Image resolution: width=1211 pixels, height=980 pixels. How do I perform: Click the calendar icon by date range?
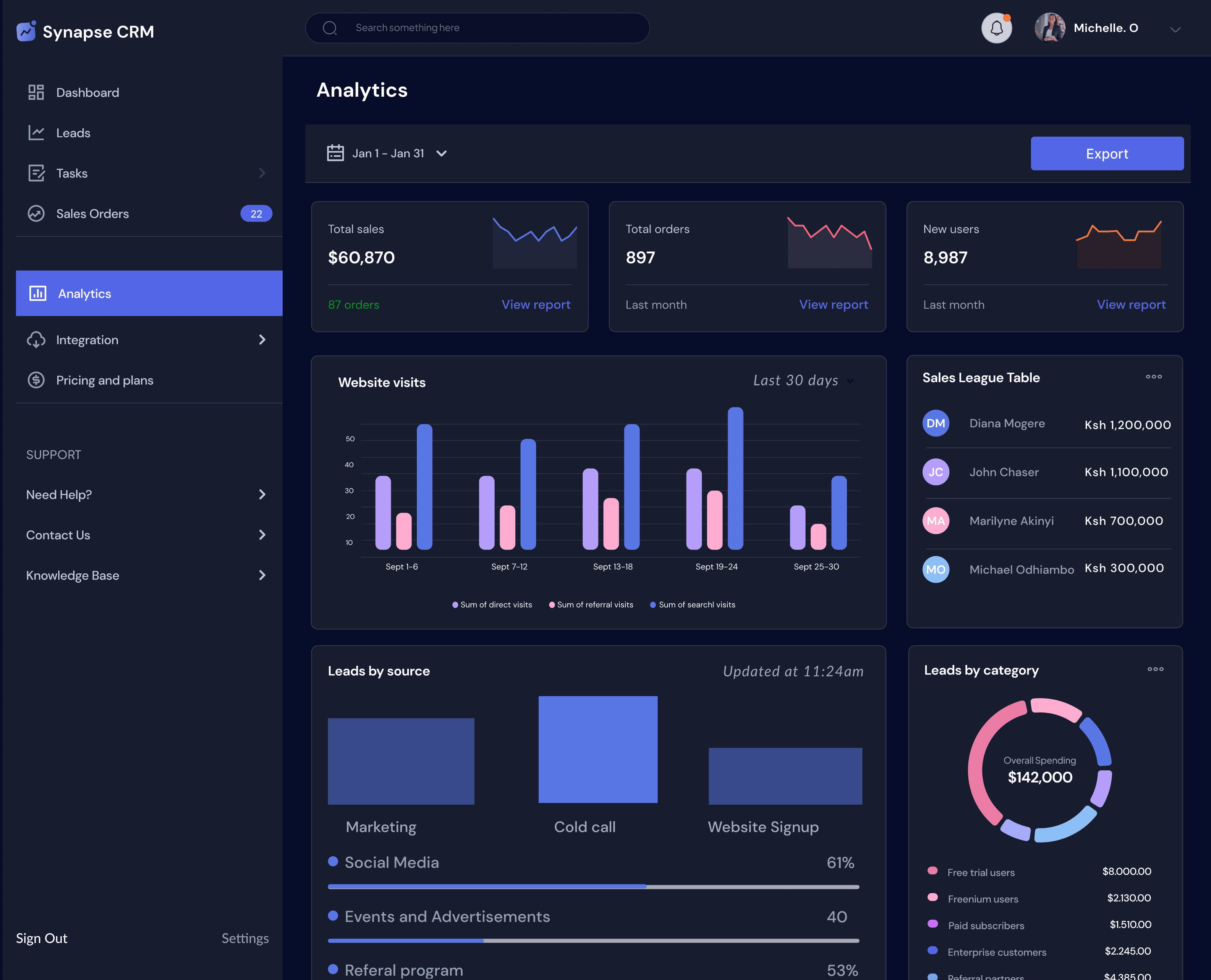pyautogui.click(x=335, y=153)
